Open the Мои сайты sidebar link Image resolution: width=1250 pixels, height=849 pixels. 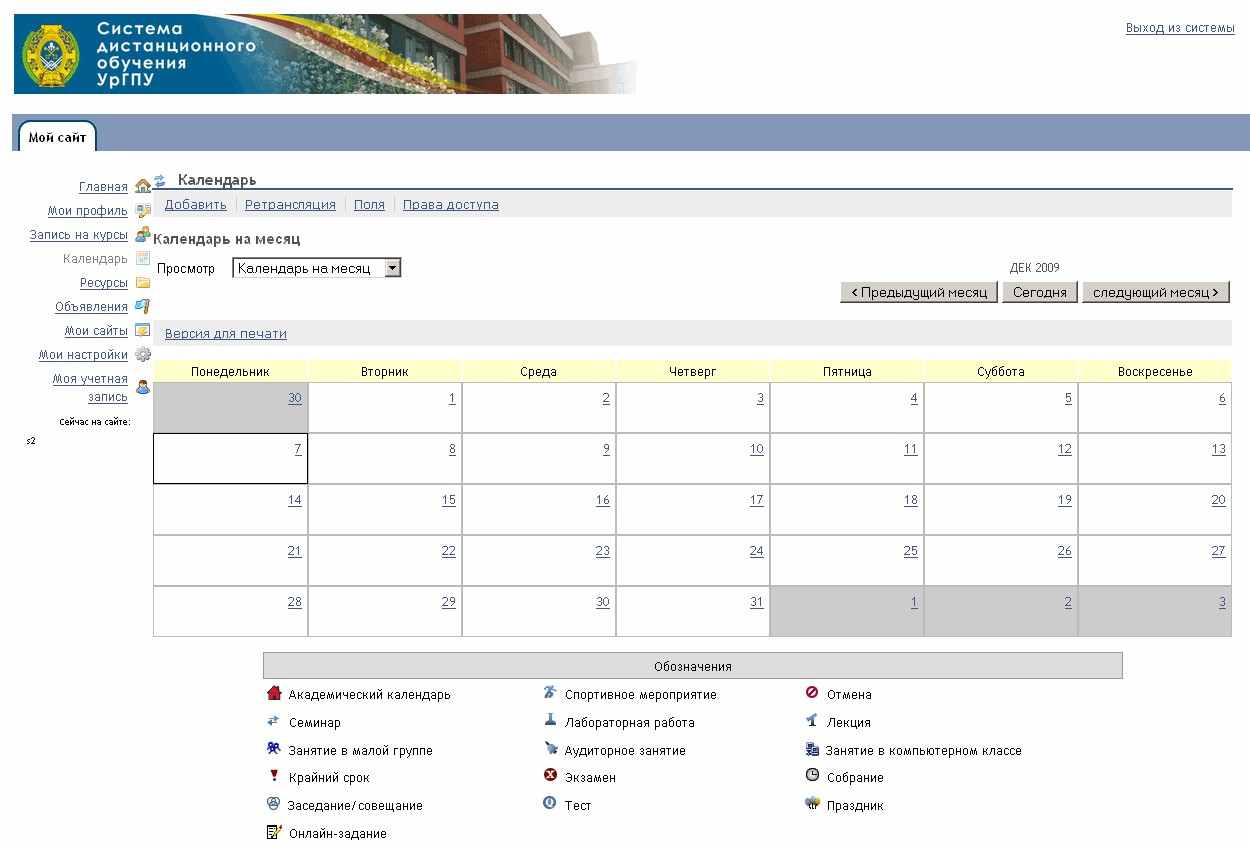tap(96, 331)
